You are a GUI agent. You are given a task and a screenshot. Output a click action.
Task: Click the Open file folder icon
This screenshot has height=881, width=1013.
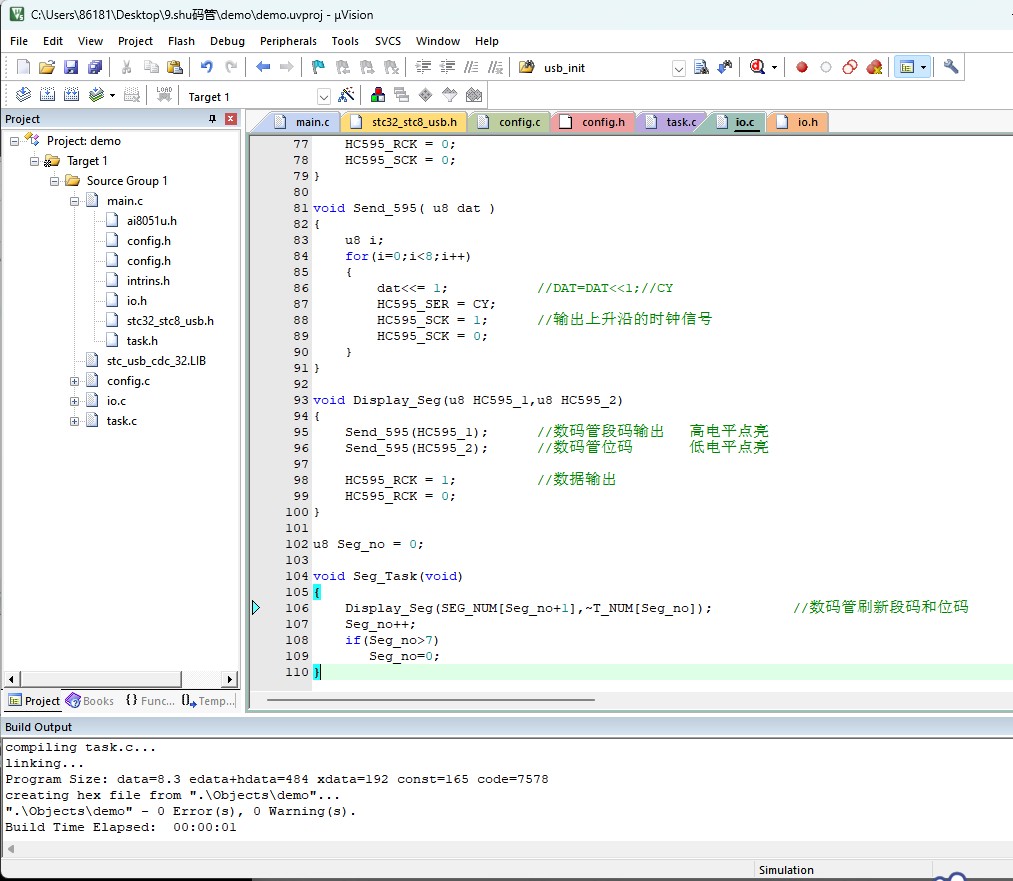[x=47, y=67]
